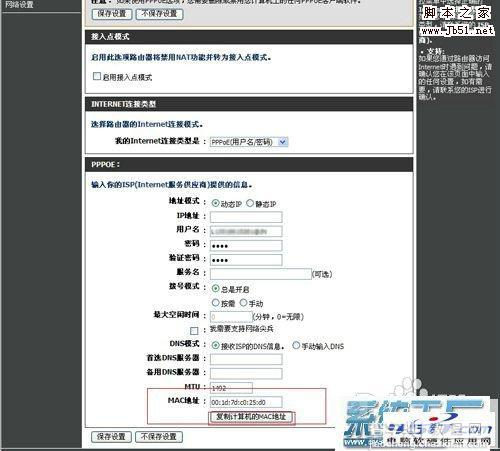Tick the 网络尖兵 support checkbox
This screenshot has width=500, height=451.
tap(194, 331)
